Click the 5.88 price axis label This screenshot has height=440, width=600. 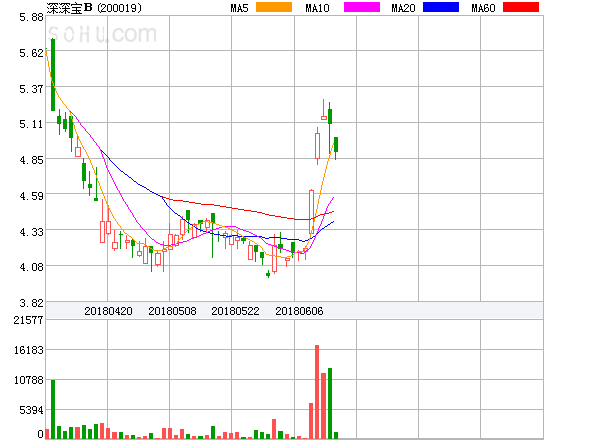[x=31, y=17]
